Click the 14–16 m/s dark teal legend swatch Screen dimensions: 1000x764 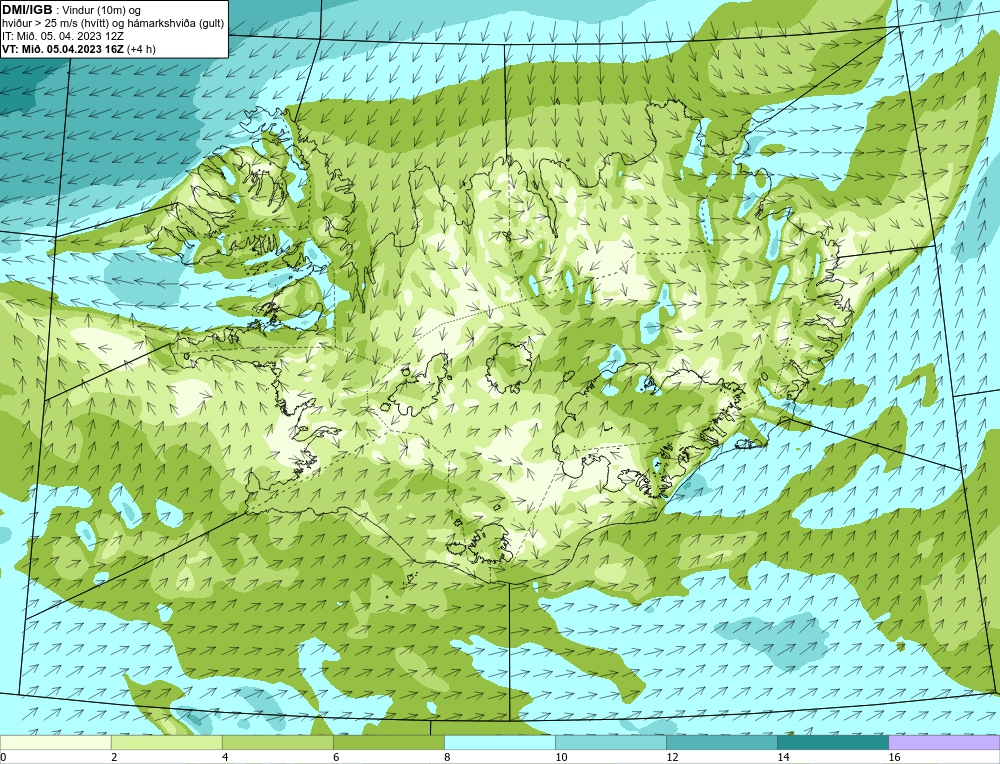point(832,742)
